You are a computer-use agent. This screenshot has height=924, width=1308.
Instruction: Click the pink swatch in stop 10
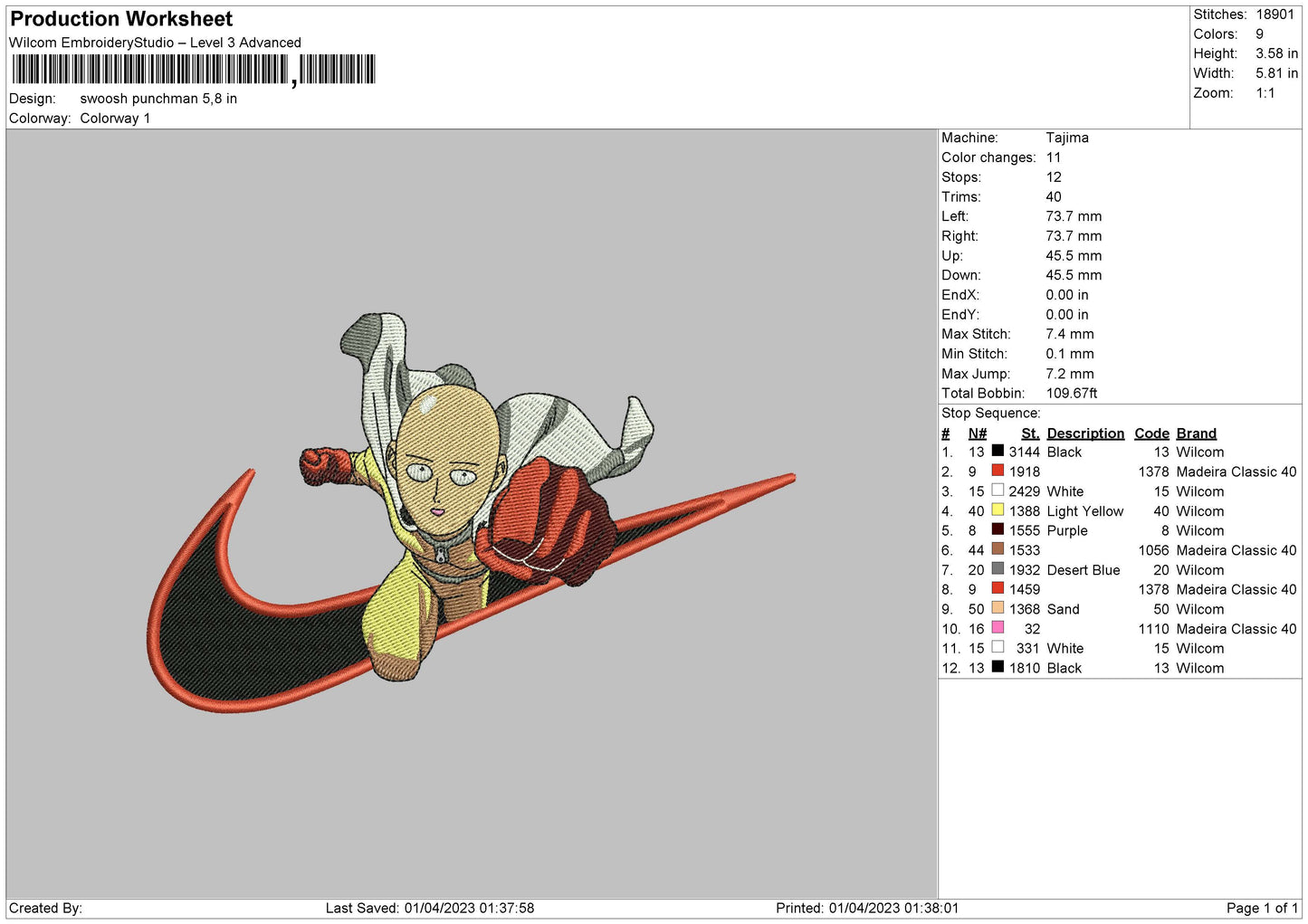tap(998, 628)
